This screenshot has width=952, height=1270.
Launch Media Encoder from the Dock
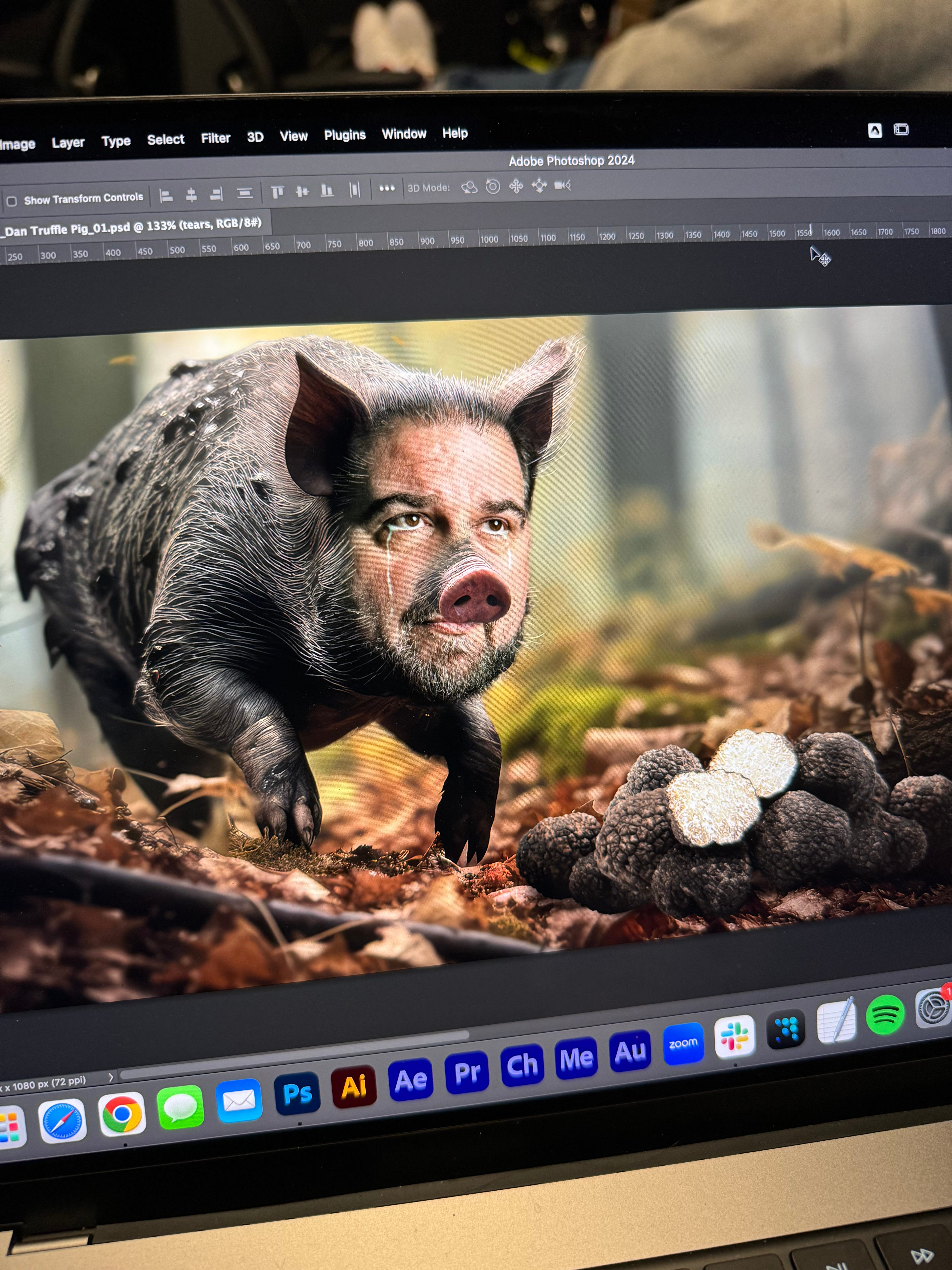(x=576, y=1058)
